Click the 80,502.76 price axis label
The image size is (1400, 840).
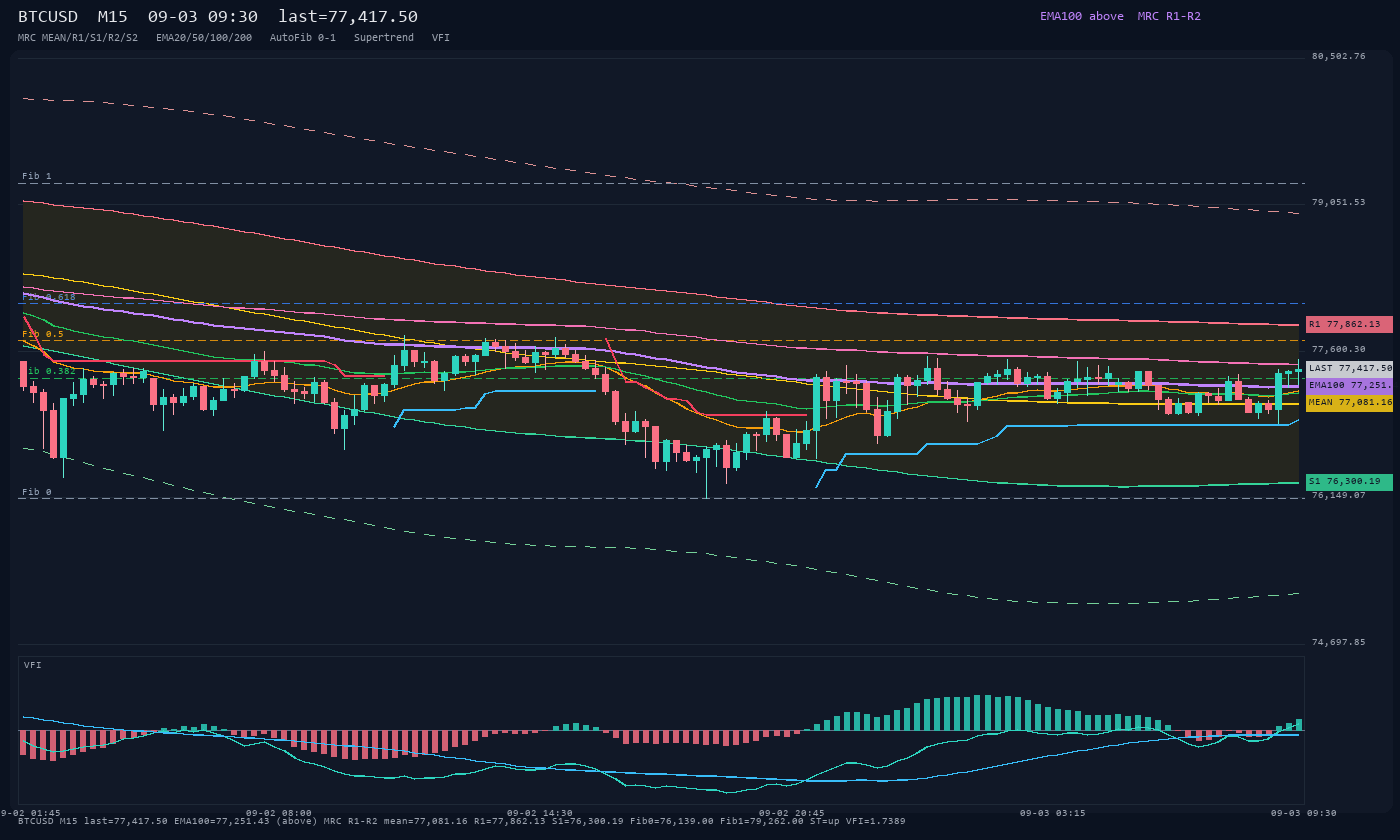(x=1338, y=56)
